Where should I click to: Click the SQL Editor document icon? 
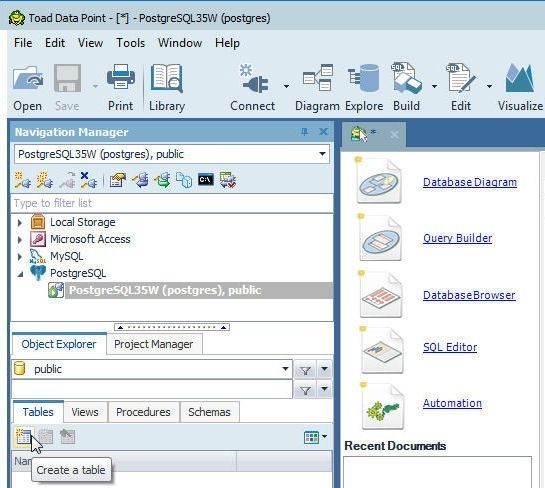coord(382,350)
